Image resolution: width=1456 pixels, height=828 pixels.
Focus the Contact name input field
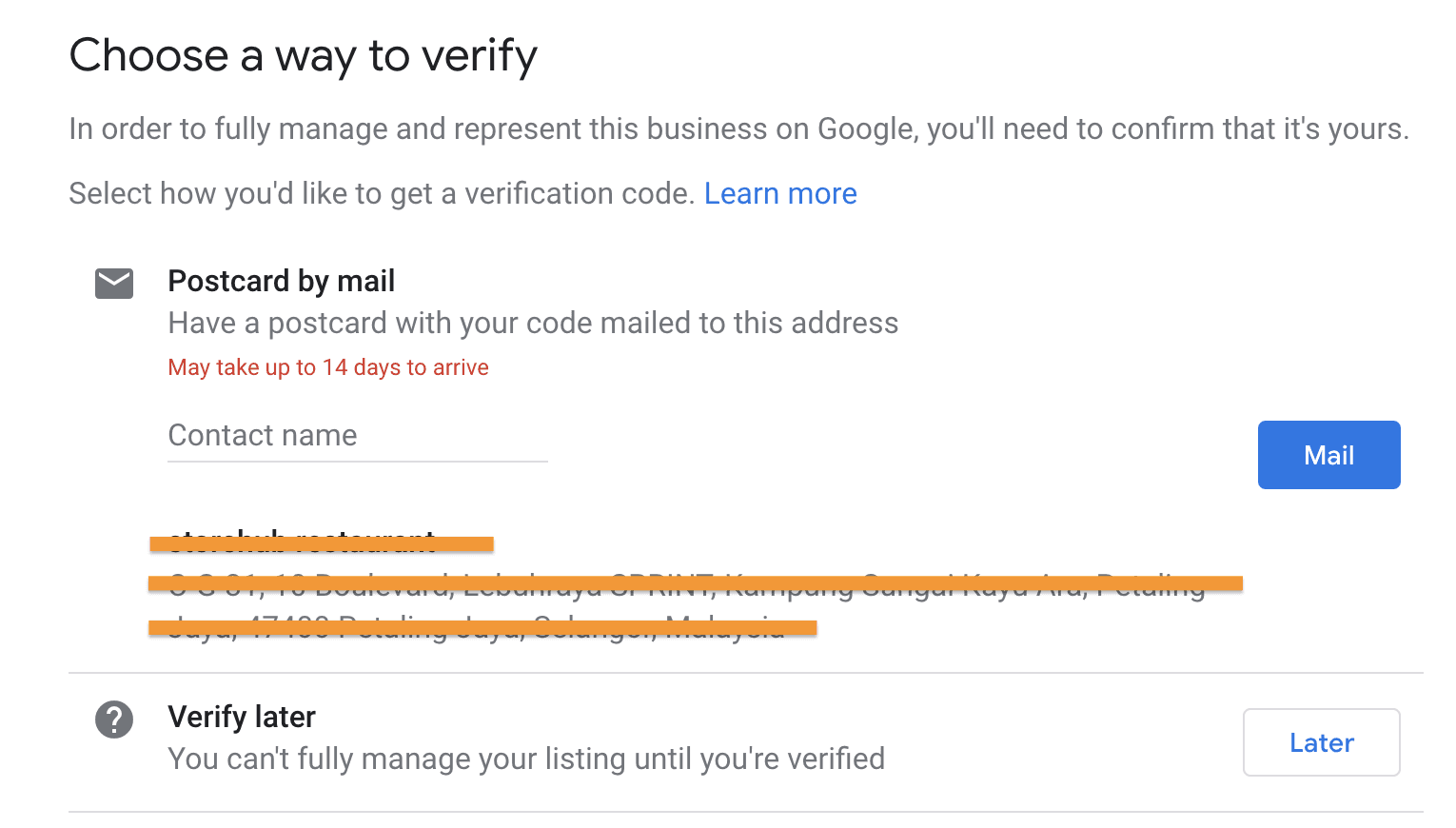[x=358, y=437]
